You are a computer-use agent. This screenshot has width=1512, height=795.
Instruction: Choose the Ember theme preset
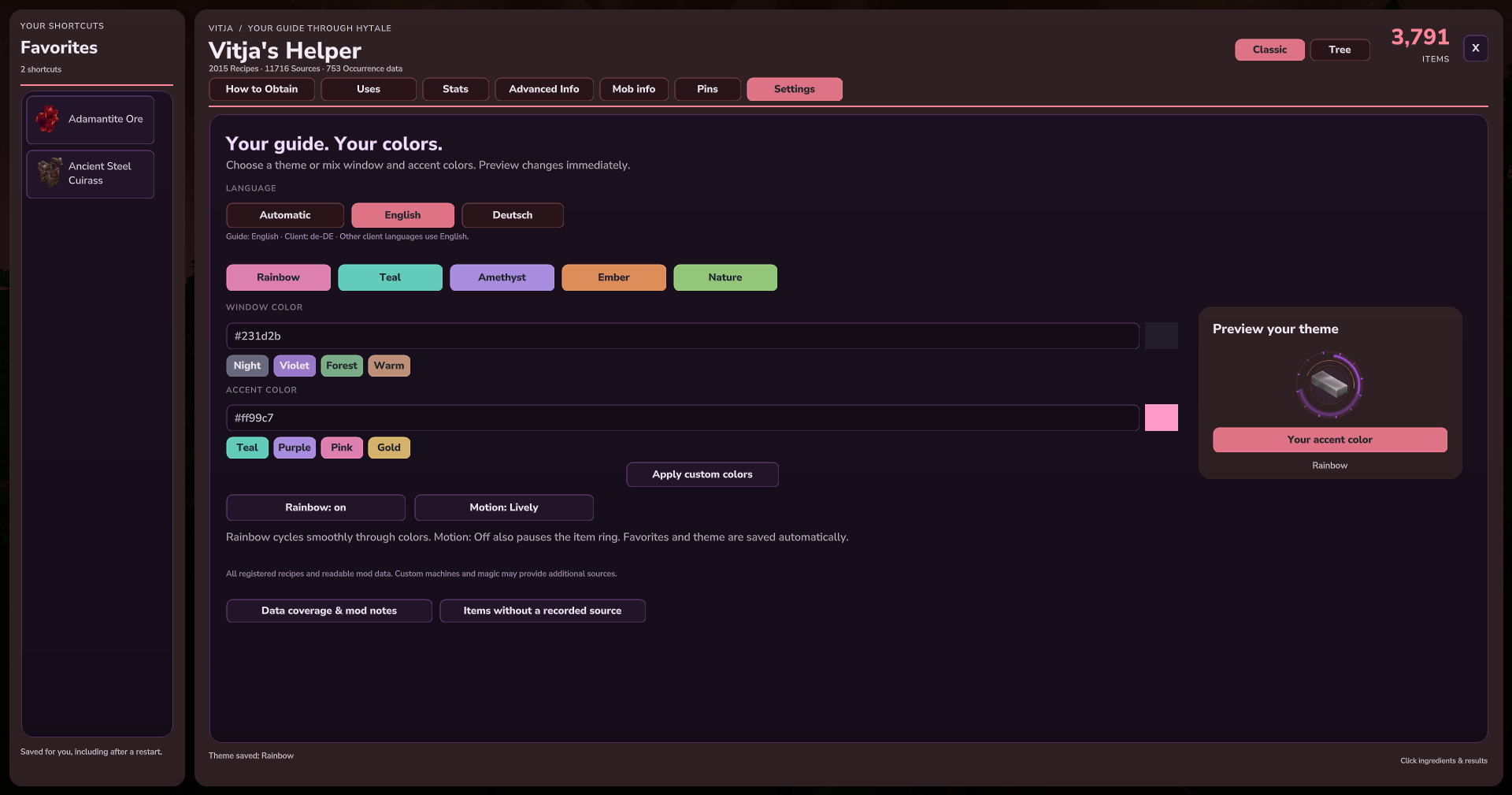coord(613,277)
